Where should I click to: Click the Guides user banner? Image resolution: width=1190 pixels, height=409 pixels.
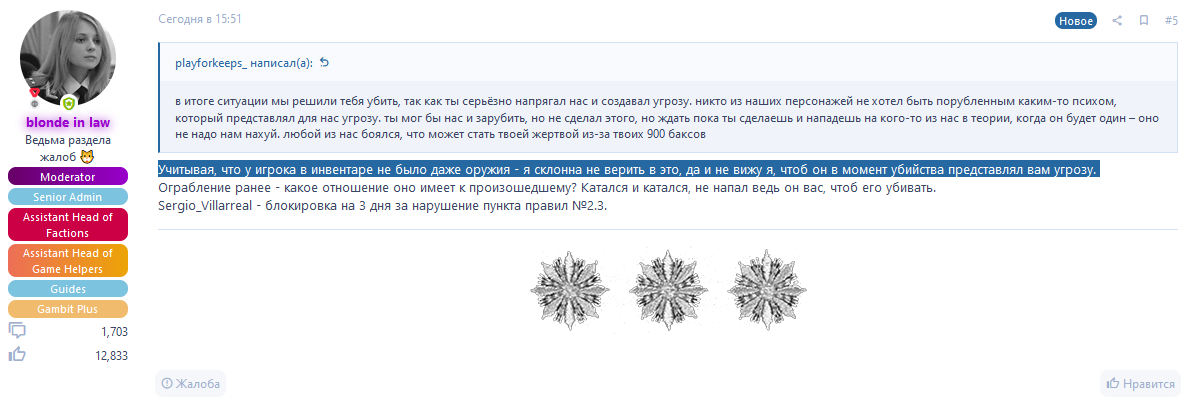click(x=68, y=289)
